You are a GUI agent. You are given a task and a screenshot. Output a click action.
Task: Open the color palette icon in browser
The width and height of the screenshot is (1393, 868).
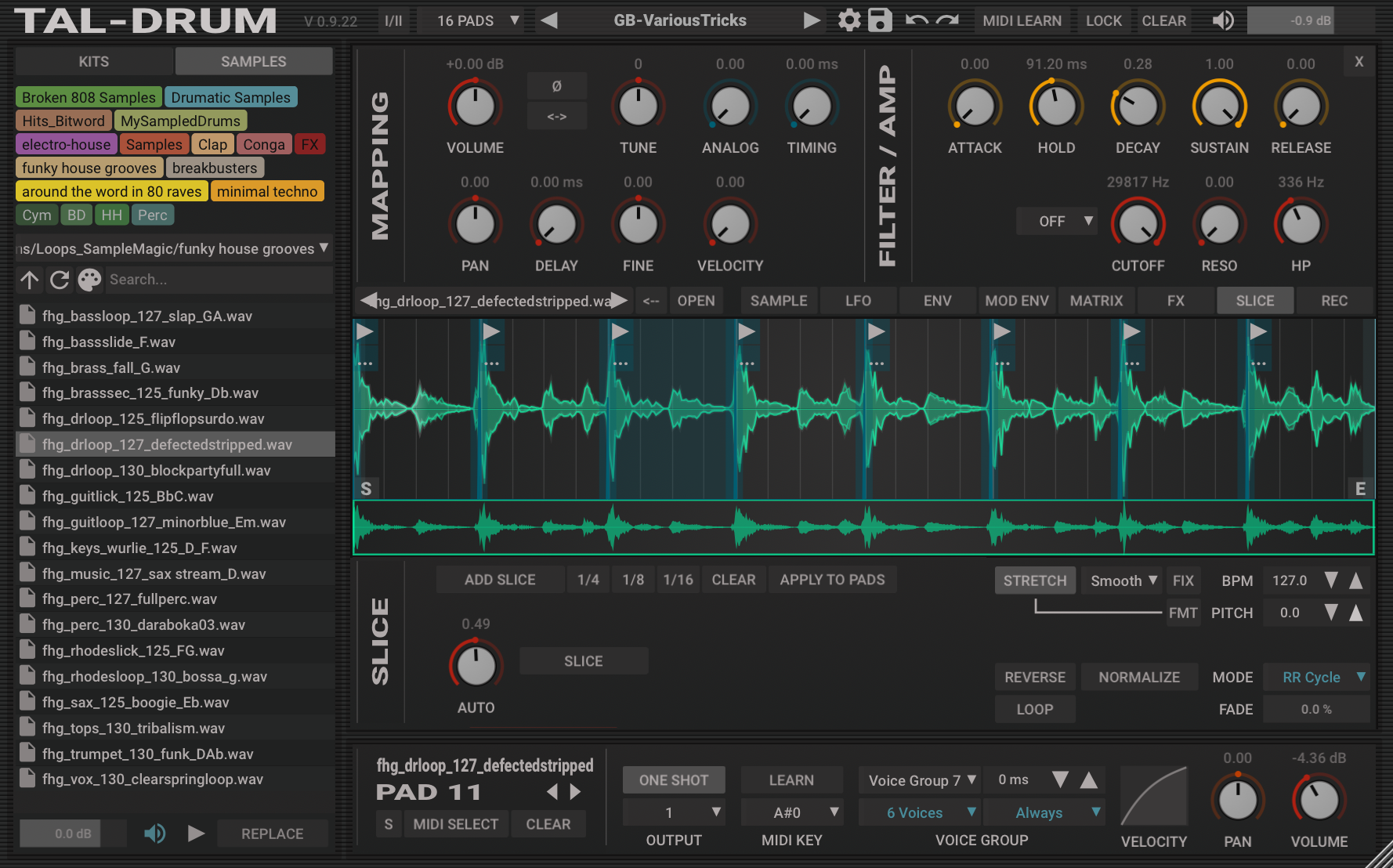tap(89, 280)
